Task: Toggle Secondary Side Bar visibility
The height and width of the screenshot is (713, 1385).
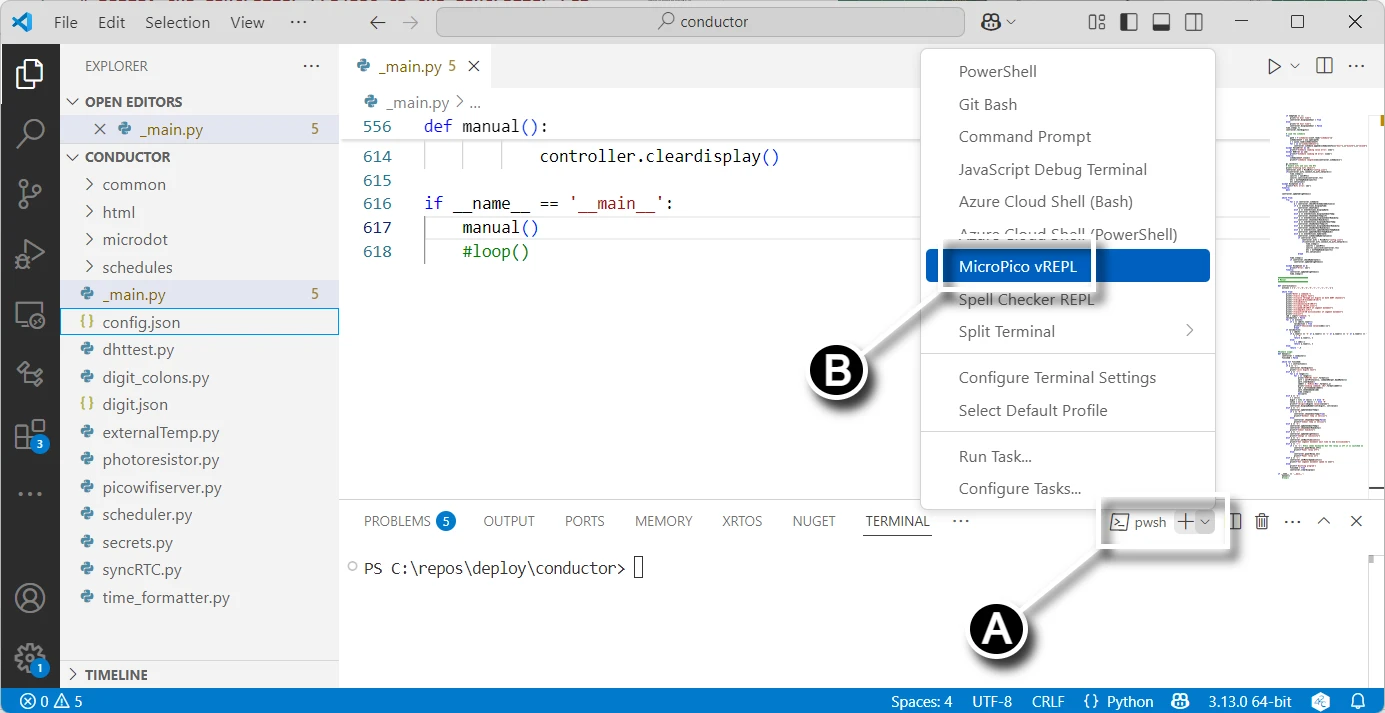Action: pos(1193,22)
